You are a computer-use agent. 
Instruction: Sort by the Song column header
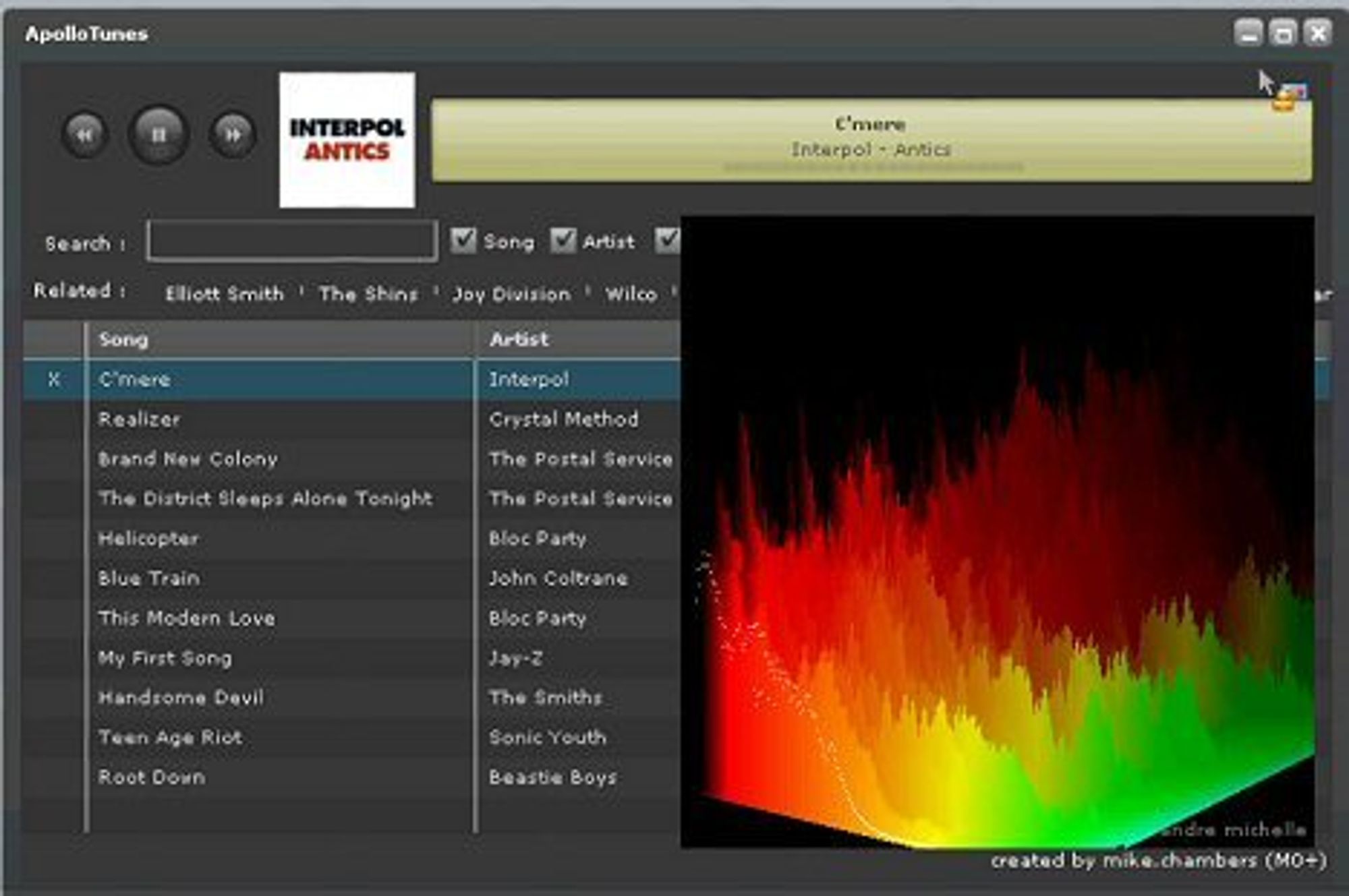(281, 339)
